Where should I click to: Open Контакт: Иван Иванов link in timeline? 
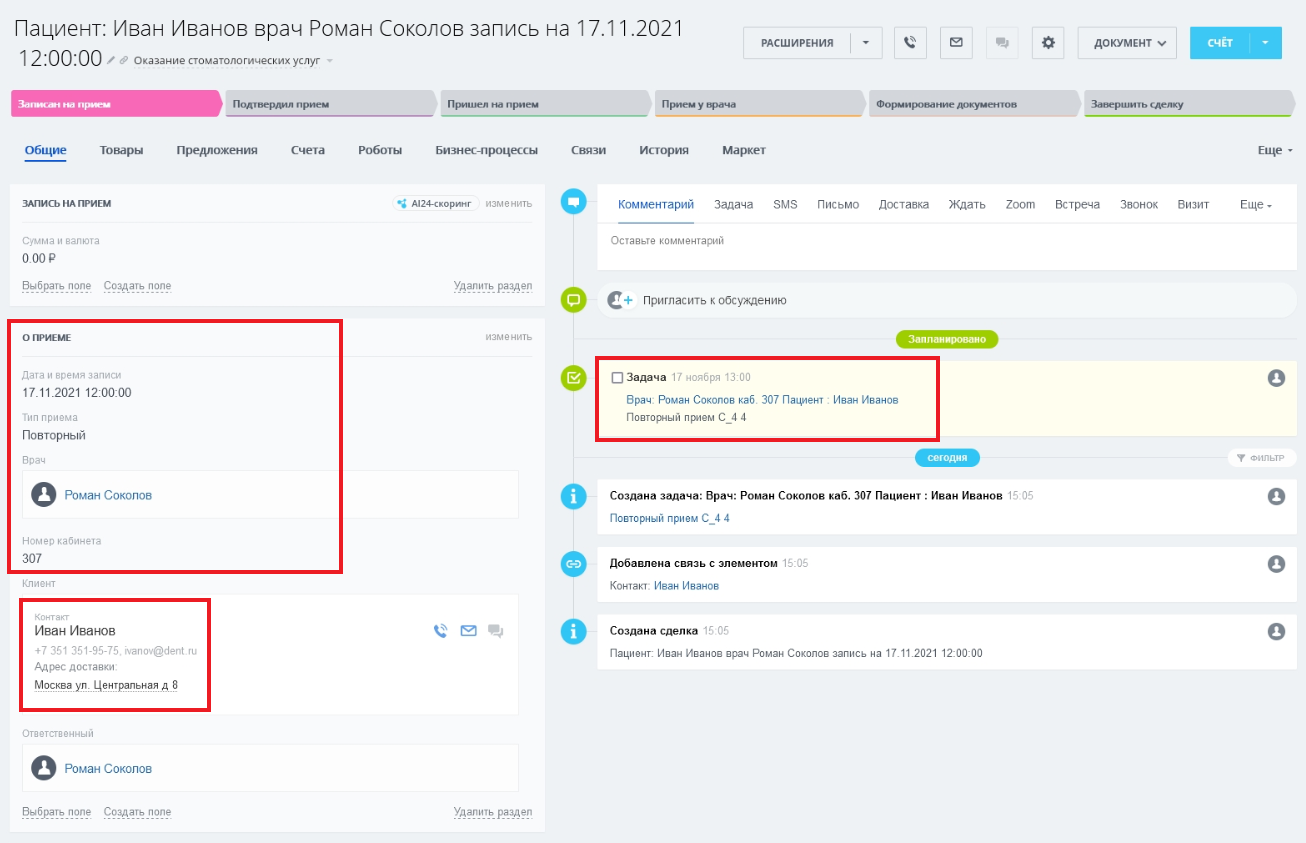coord(686,586)
